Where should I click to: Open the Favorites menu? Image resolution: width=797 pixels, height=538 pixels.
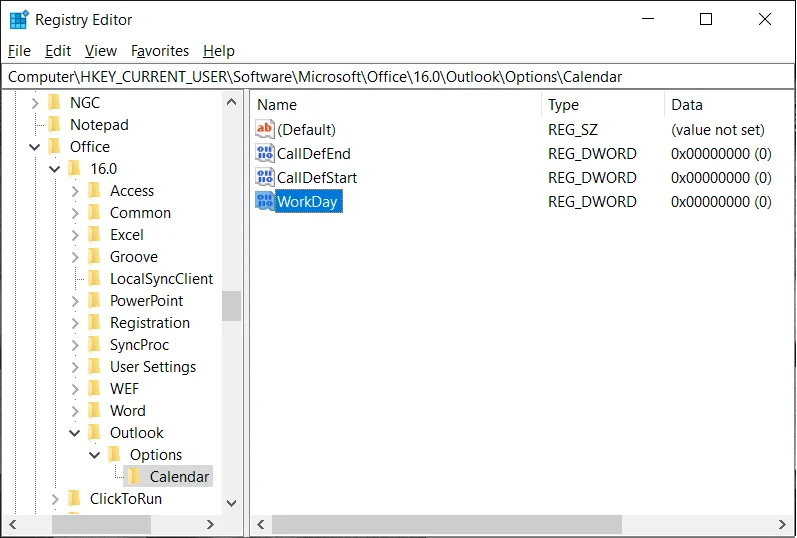click(160, 51)
